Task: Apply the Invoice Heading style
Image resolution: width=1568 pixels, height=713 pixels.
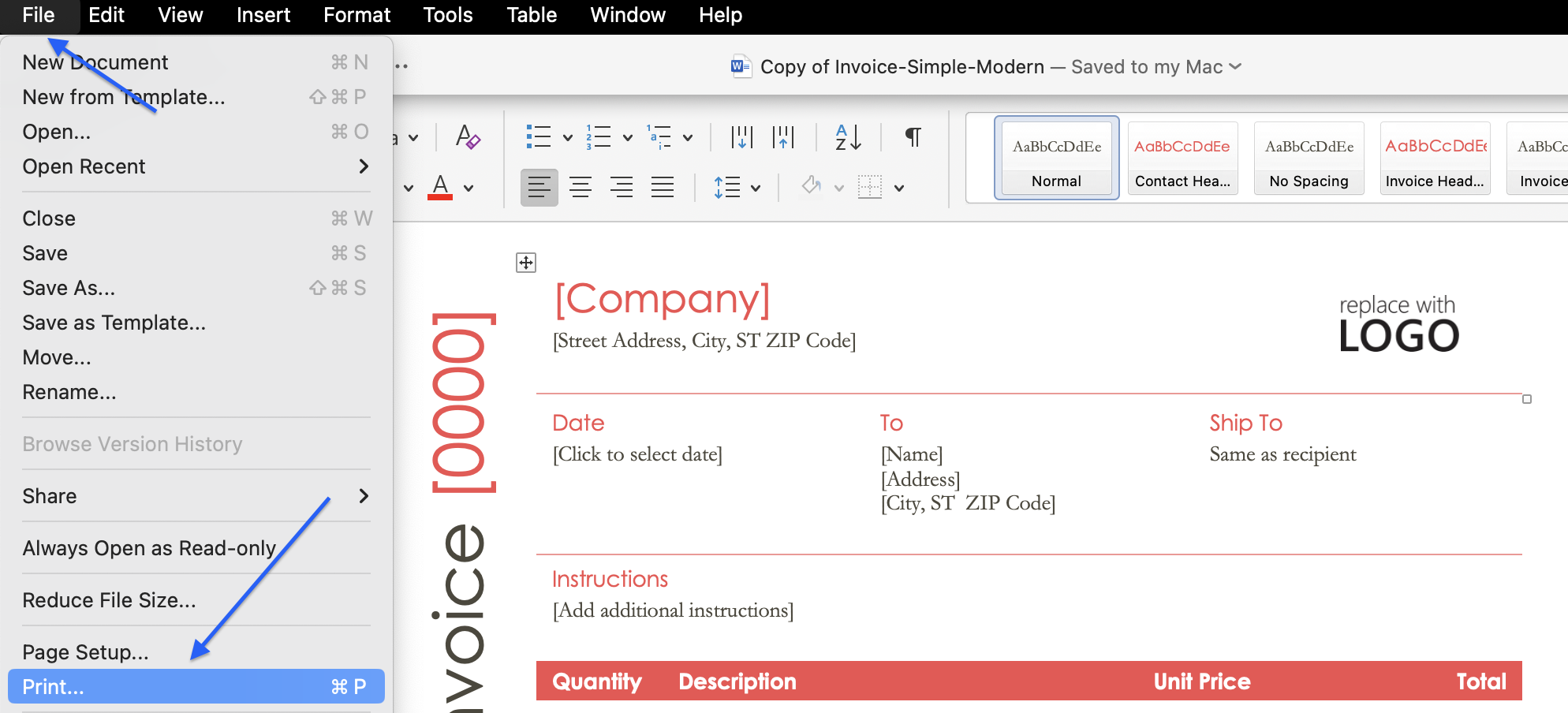Action: click(1435, 158)
